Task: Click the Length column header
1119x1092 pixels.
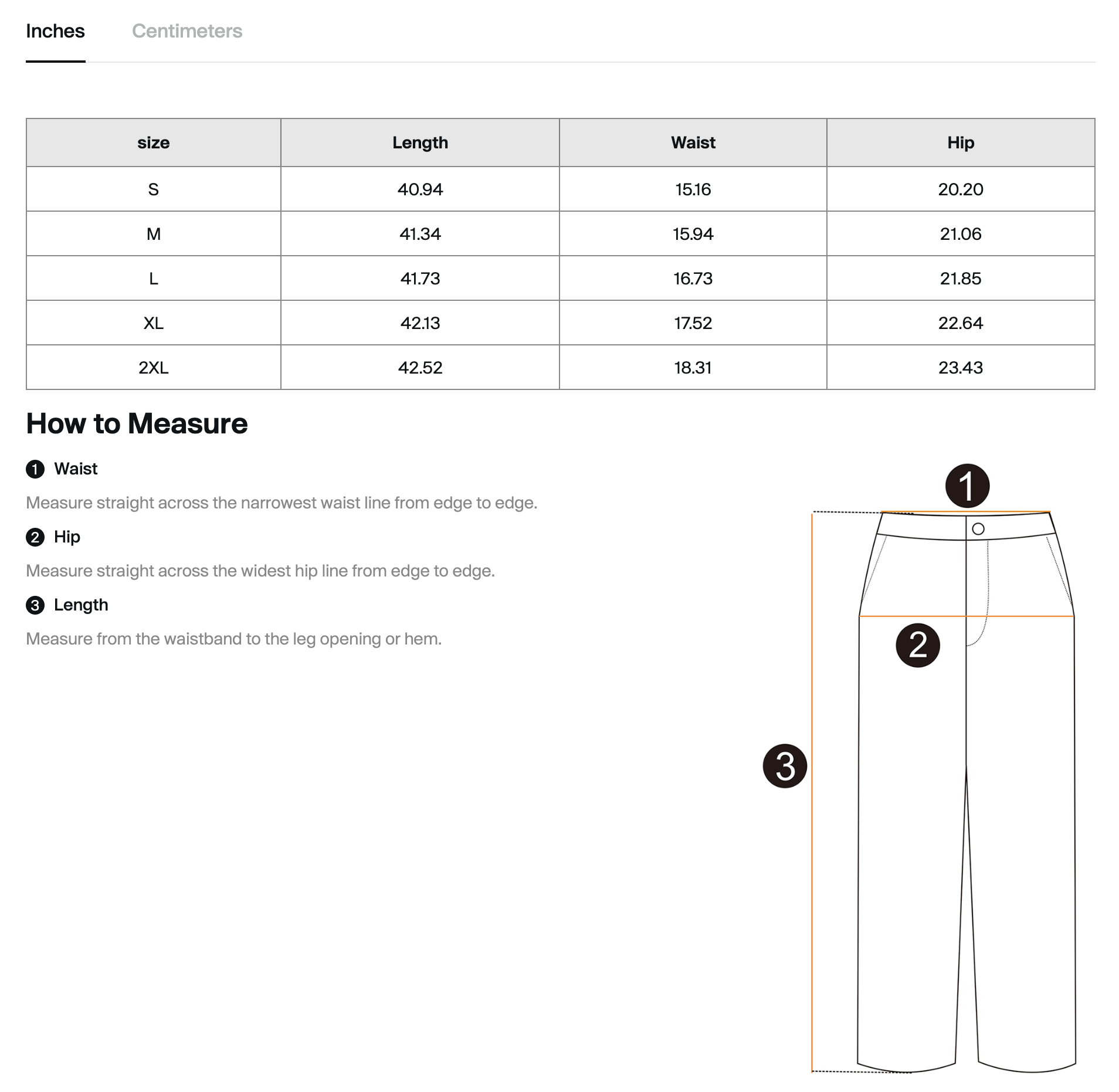Action: click(x=420, y=143)
